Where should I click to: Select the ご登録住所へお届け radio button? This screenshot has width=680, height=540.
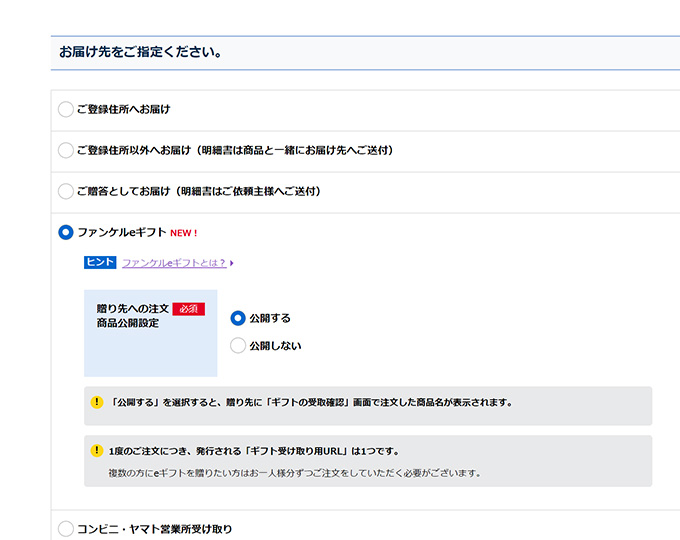pos(66,109)
